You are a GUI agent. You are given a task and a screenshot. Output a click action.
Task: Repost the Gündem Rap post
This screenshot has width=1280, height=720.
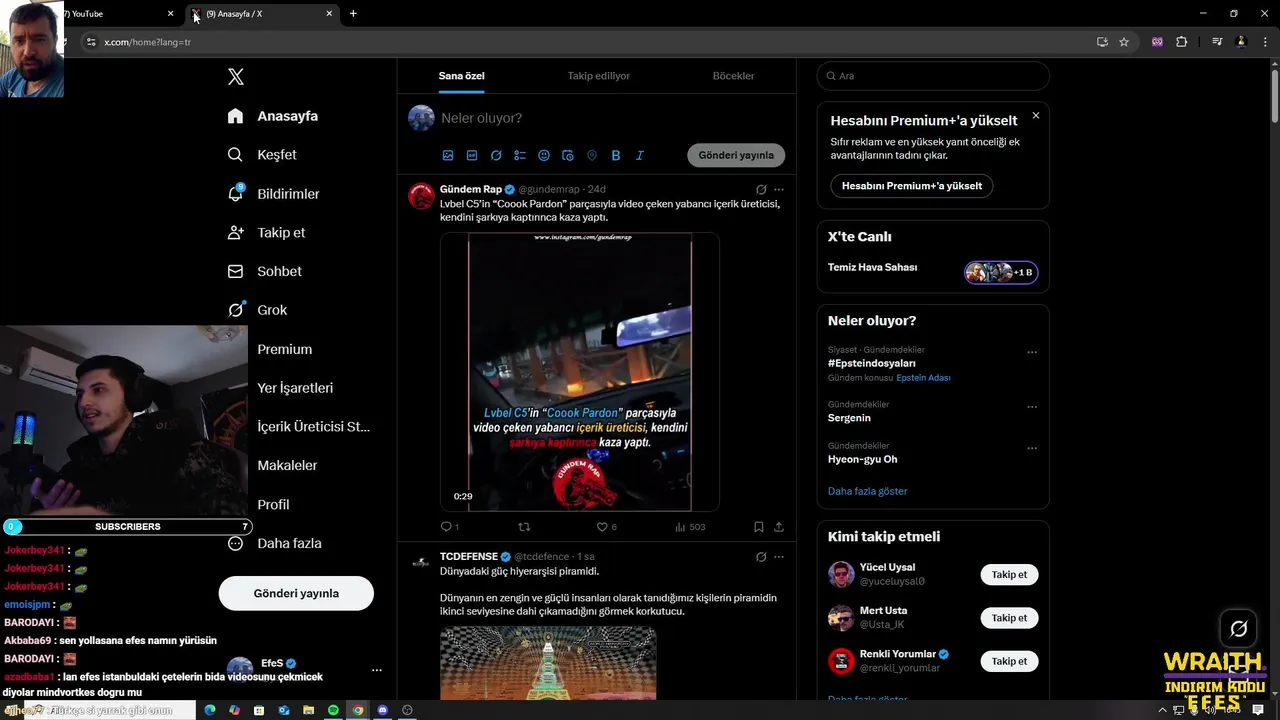point(524,527)
